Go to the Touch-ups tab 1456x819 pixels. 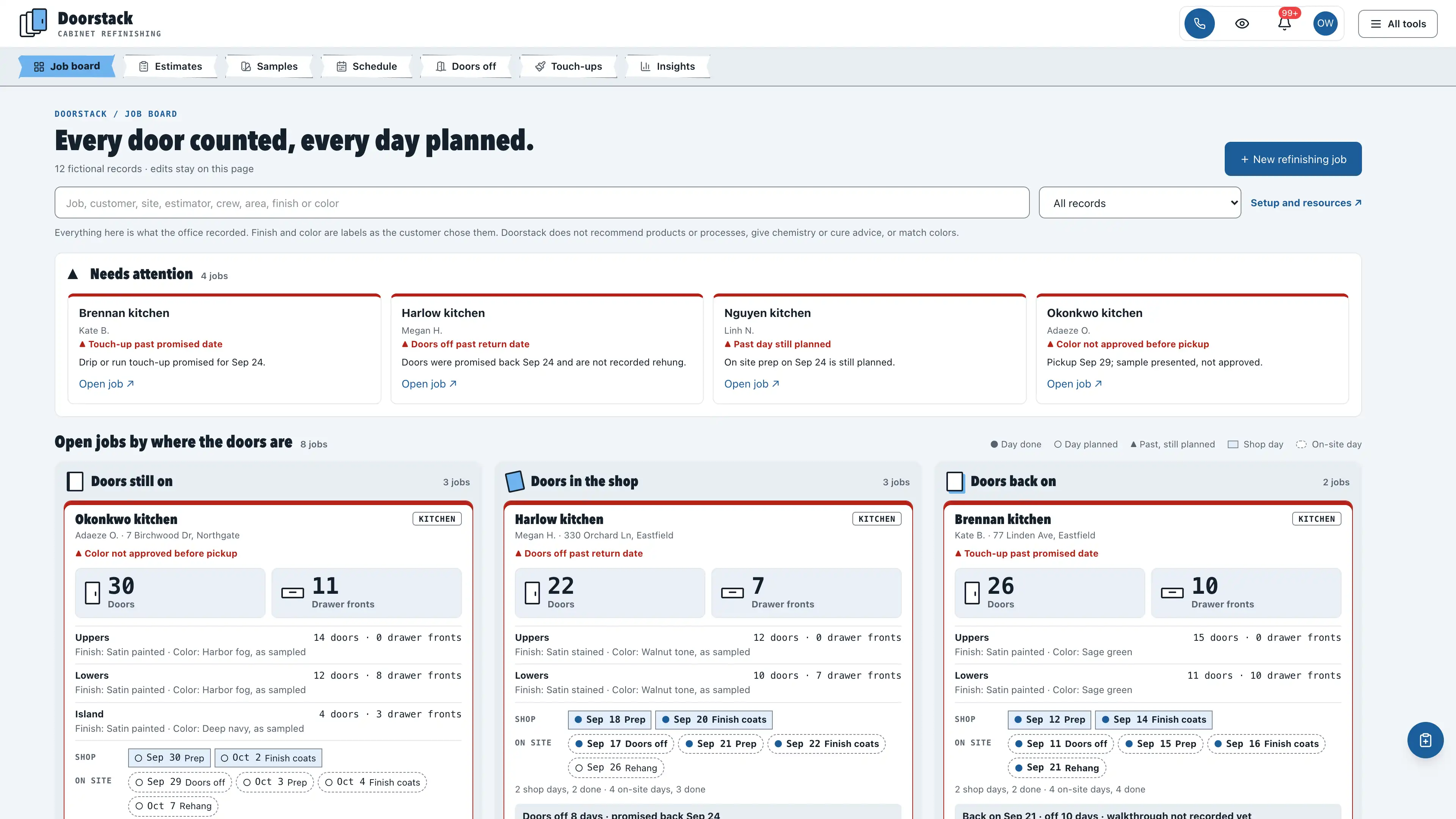569,66
